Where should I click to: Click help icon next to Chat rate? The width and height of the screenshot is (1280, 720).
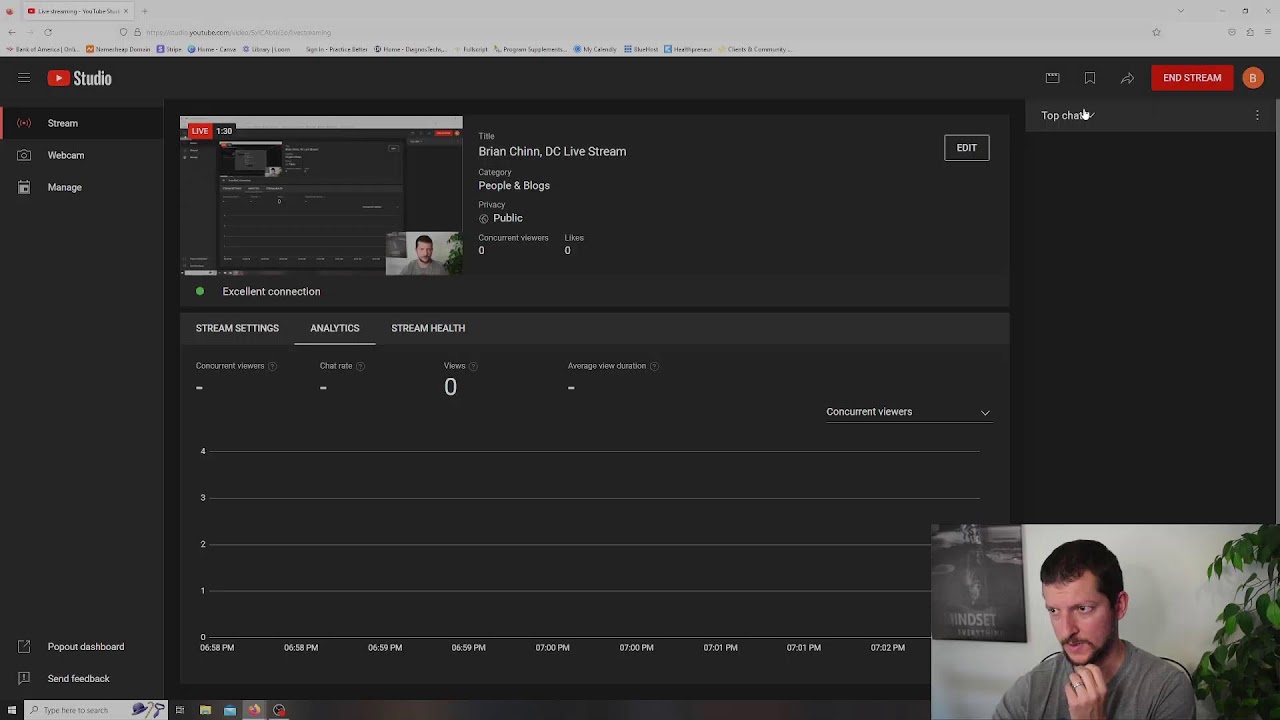pyautogui.click(x=360, y=366)
